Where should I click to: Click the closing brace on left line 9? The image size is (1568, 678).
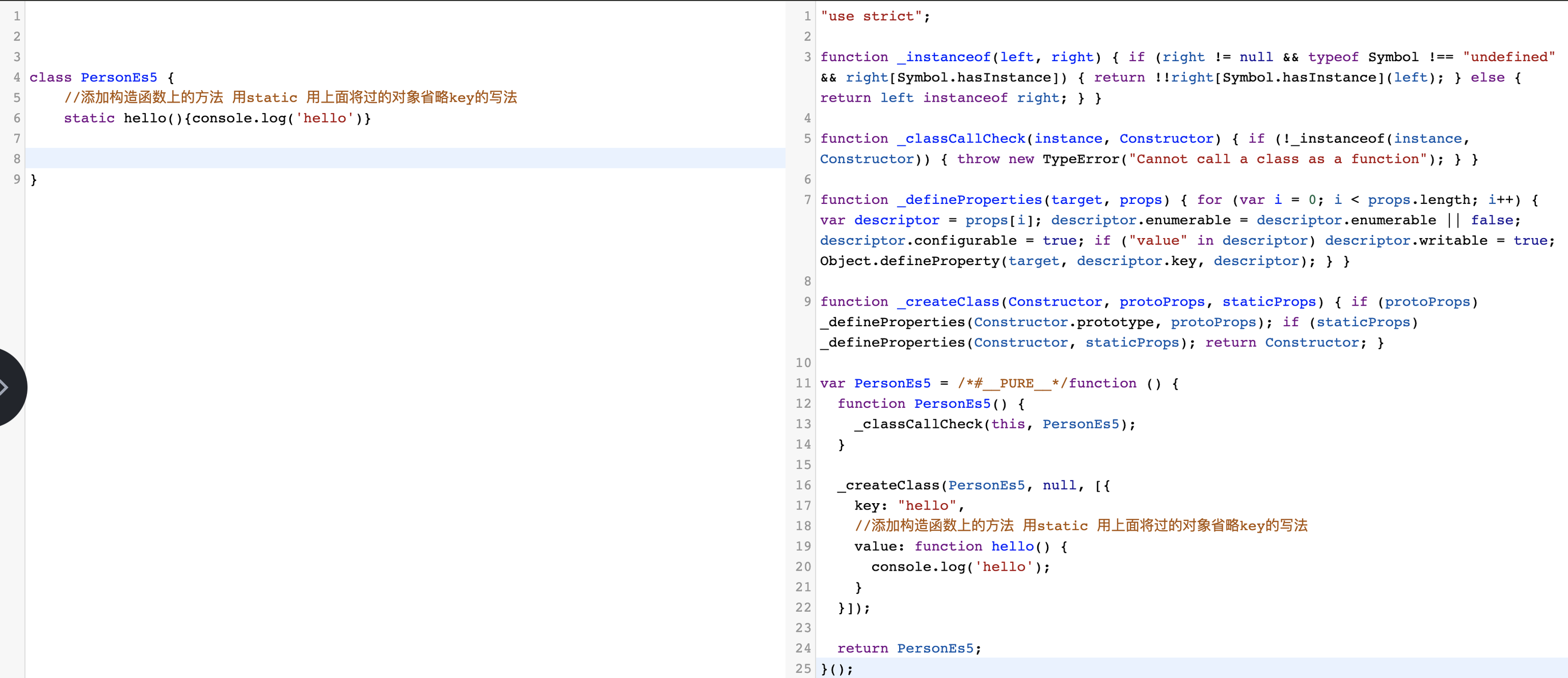[34, 179]
